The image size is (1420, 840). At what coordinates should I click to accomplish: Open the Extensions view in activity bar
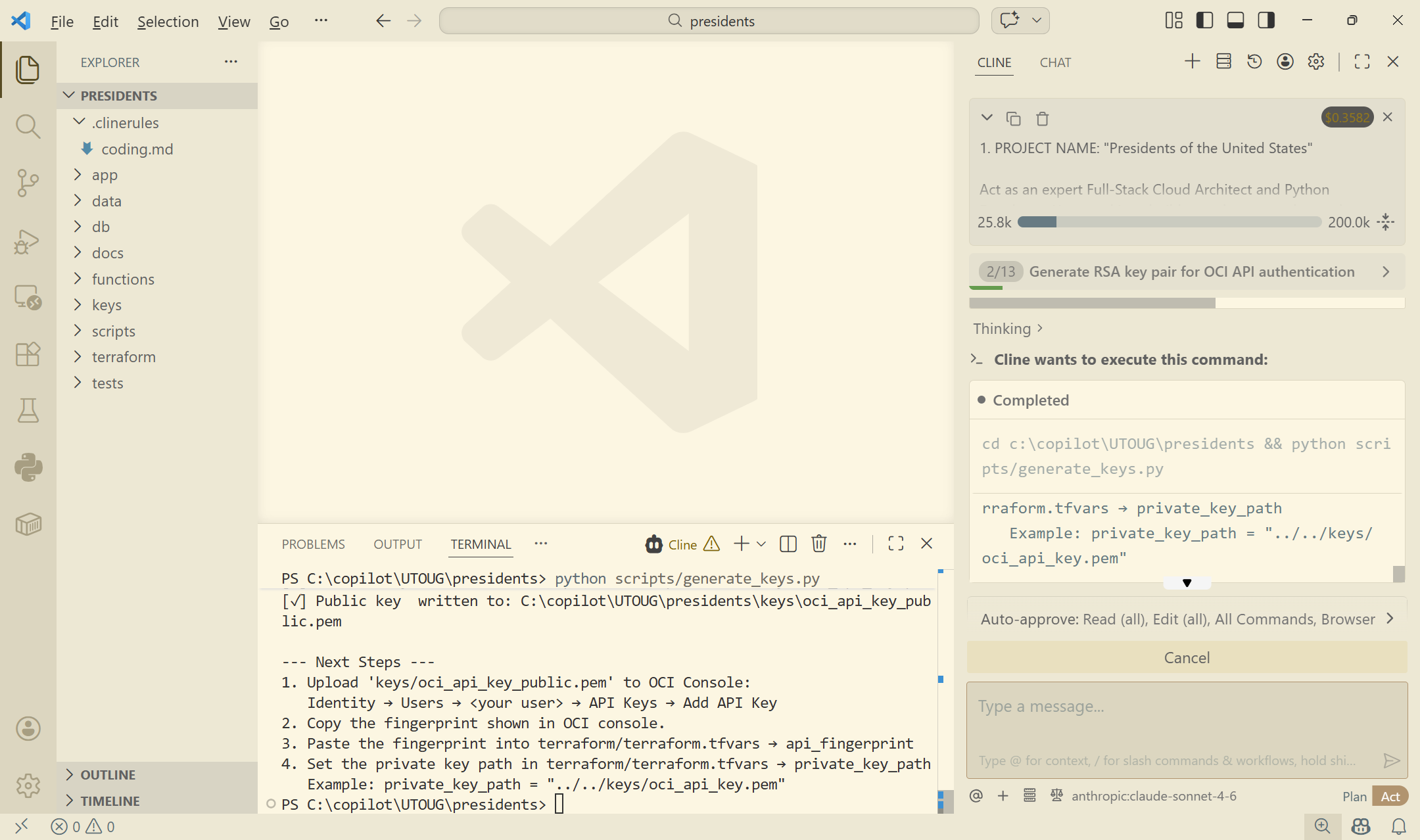[x=28, y=355]
